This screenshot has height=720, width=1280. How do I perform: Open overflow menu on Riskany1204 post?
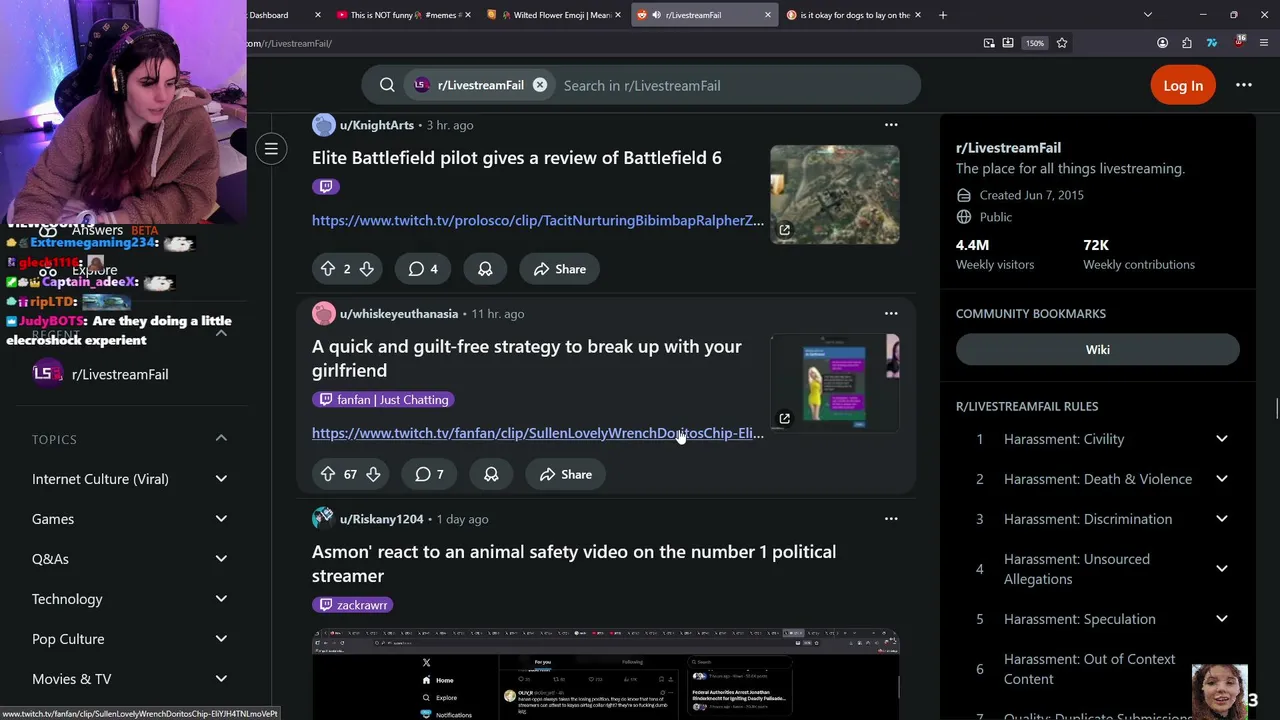[x=891, y=519]
